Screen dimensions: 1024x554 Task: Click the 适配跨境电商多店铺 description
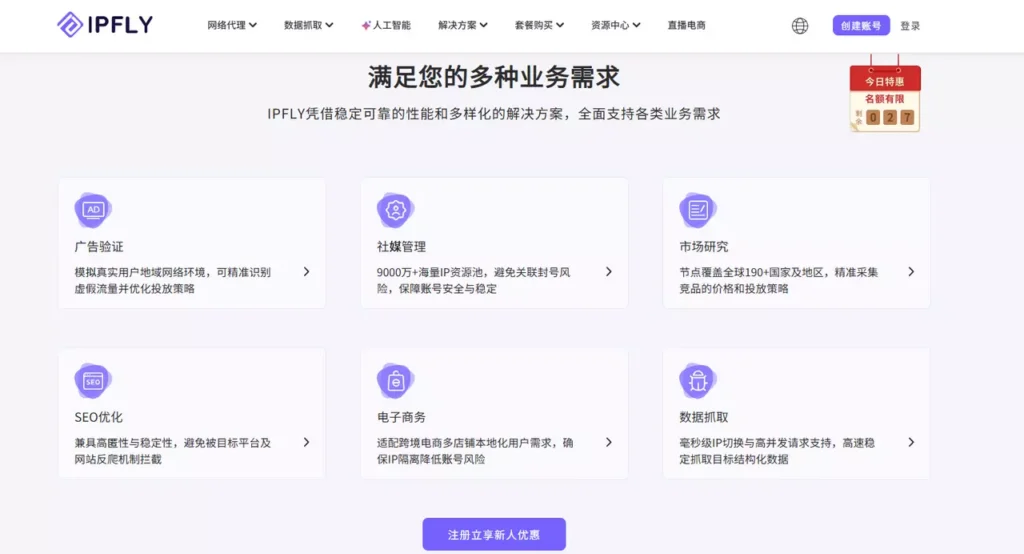click(x=475, y=451)
